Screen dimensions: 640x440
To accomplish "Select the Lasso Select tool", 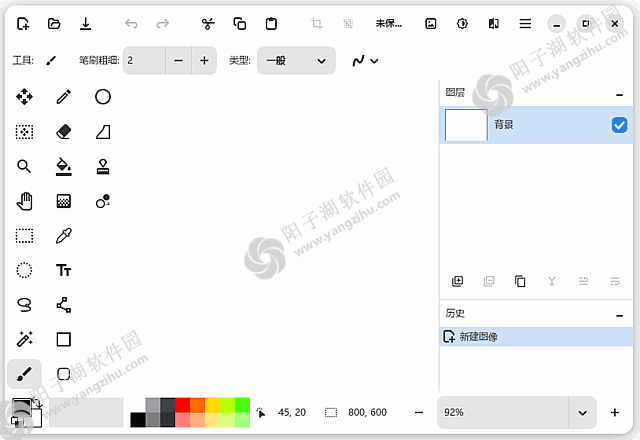I will [24, 305].
